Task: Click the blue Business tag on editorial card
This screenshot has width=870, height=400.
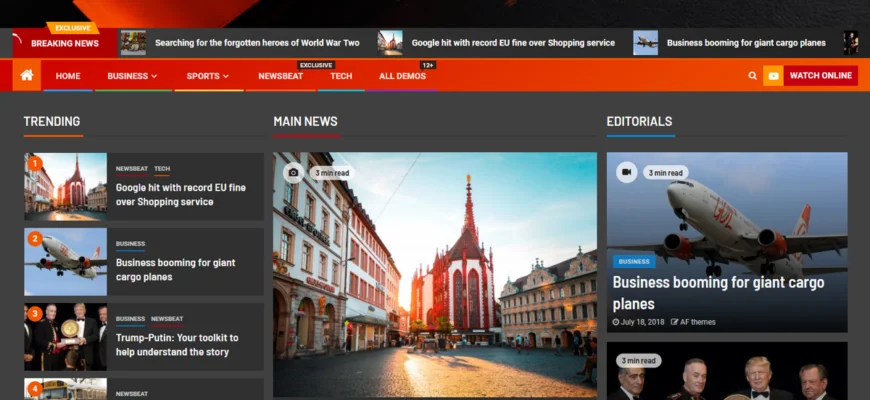Action: click(x=634, y=262)
